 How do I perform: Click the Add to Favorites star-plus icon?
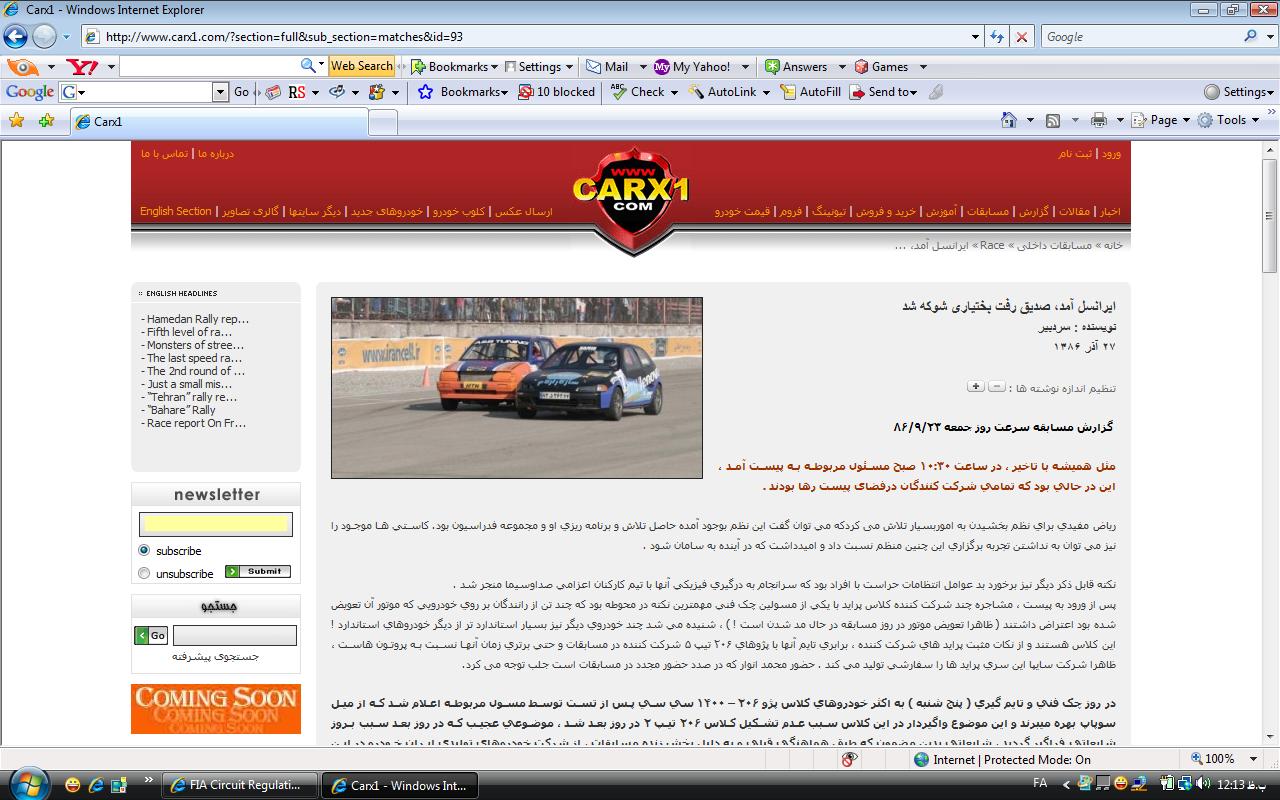pos(46,121)
